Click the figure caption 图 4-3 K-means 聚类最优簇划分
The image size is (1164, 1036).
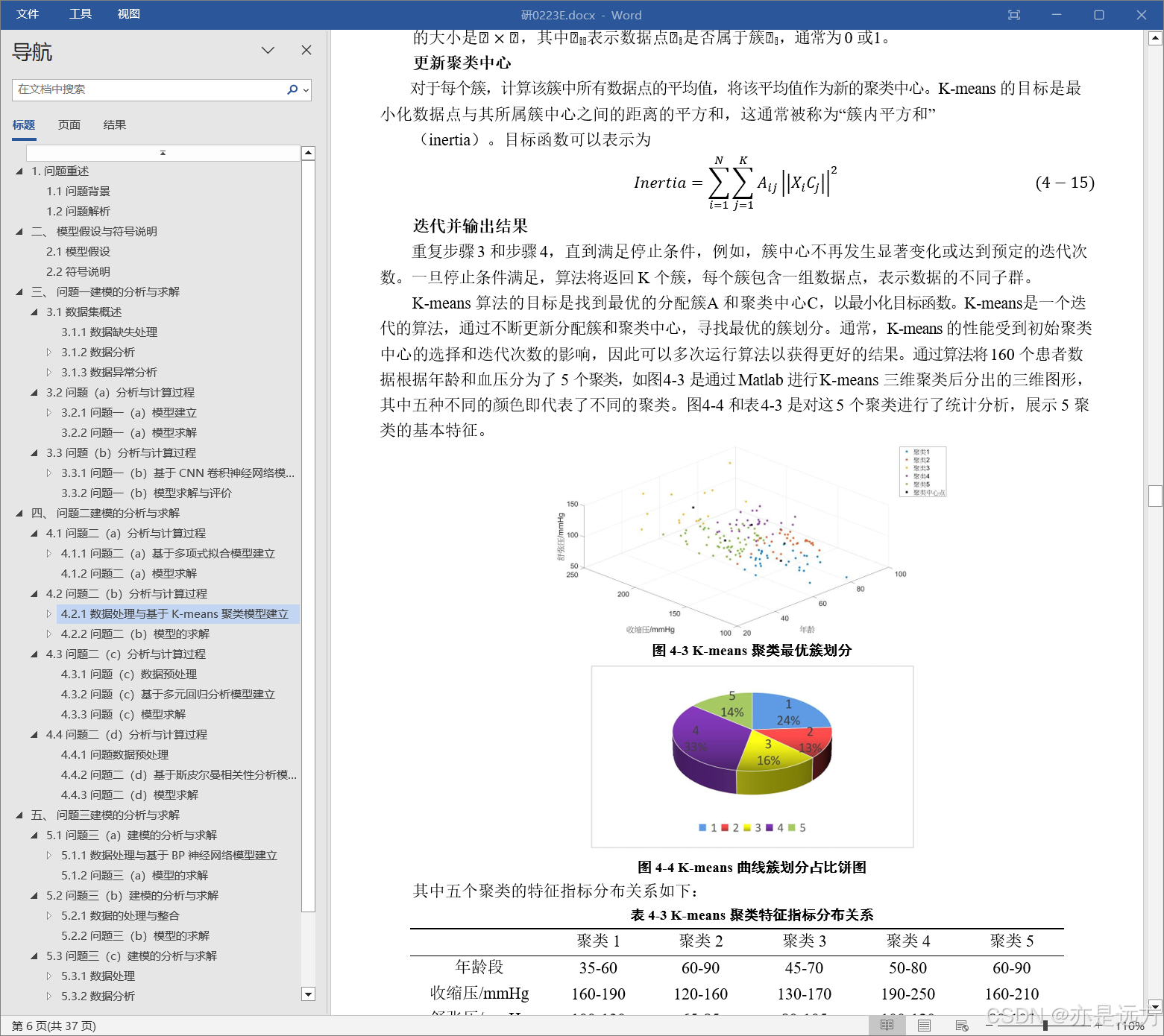pyautogui.click(x=752, y=651)
